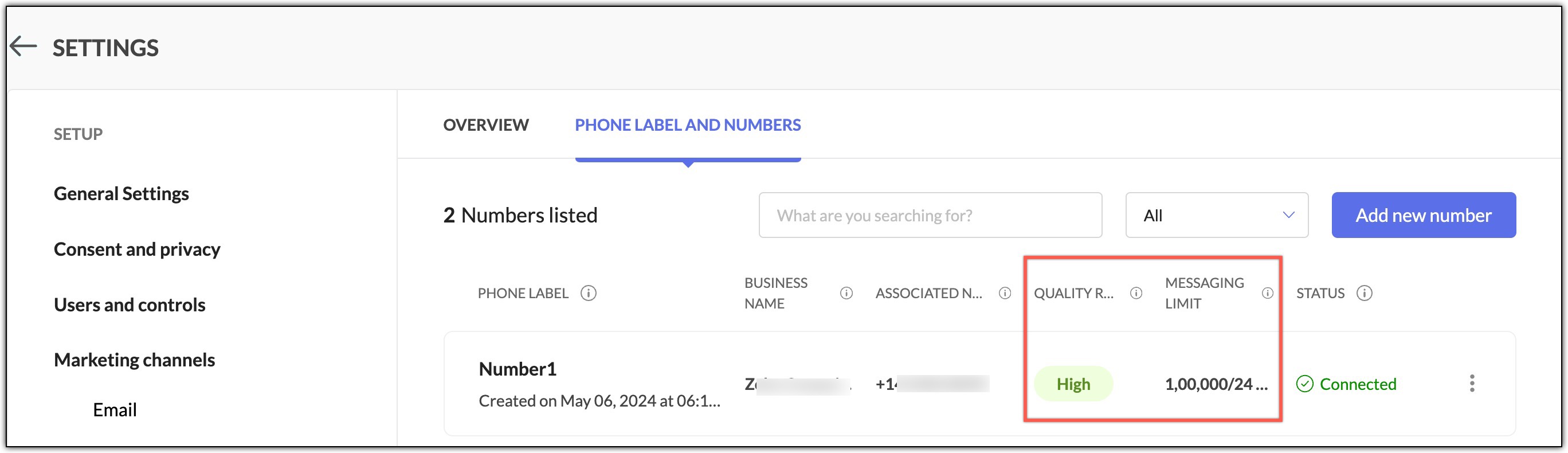Click the chevron in All dropdown
This screenshot has width=1568, height=453.
(1288, 216)
